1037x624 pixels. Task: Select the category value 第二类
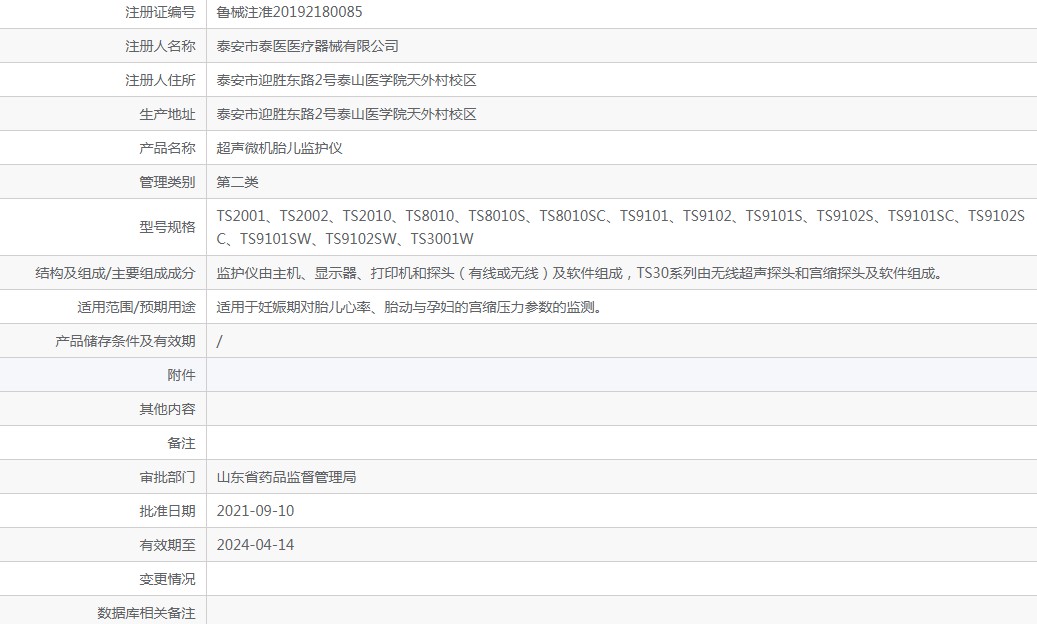tap(237, 182)
